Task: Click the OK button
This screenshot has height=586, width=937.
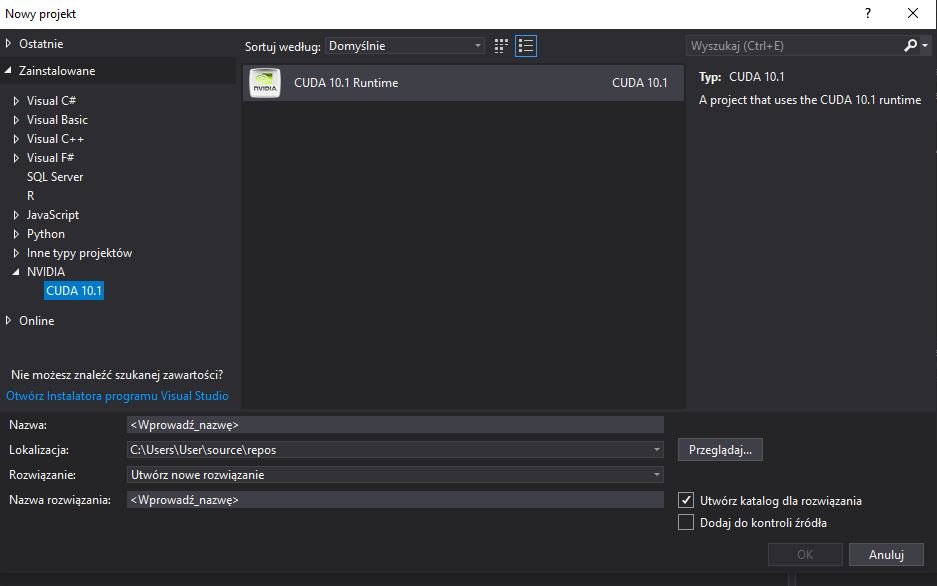Action: pyautogui.click(x=805, y=554)
